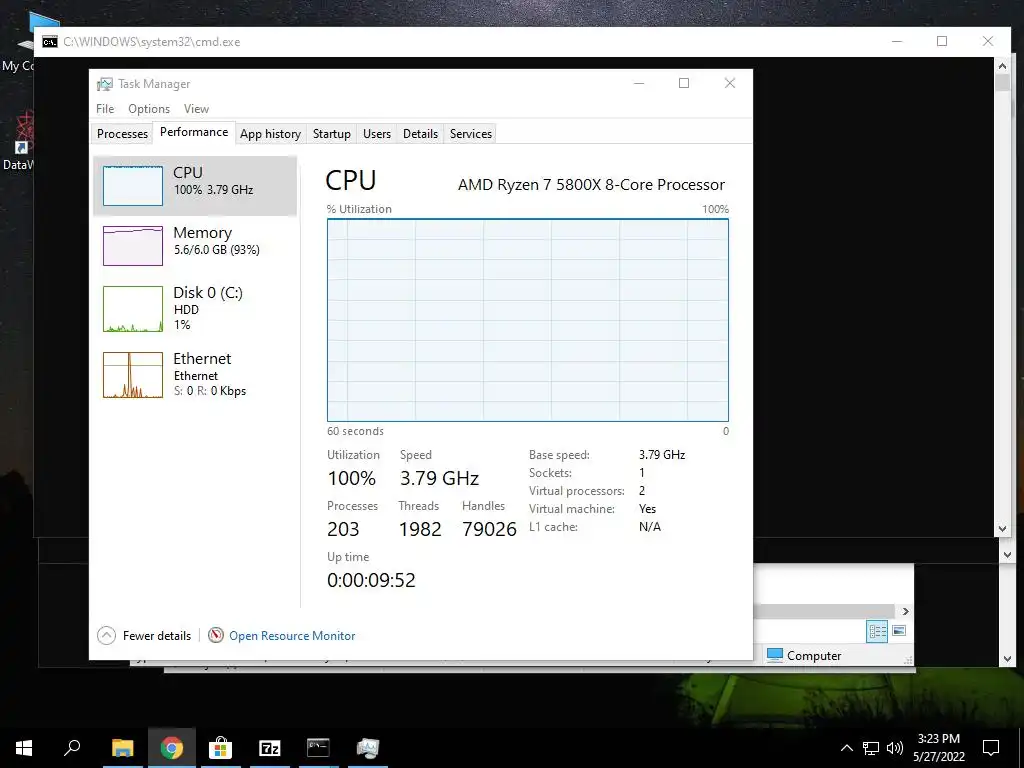Click the 60 seconds graph label
Screen dimensions: 1024x768
point(355,431)
